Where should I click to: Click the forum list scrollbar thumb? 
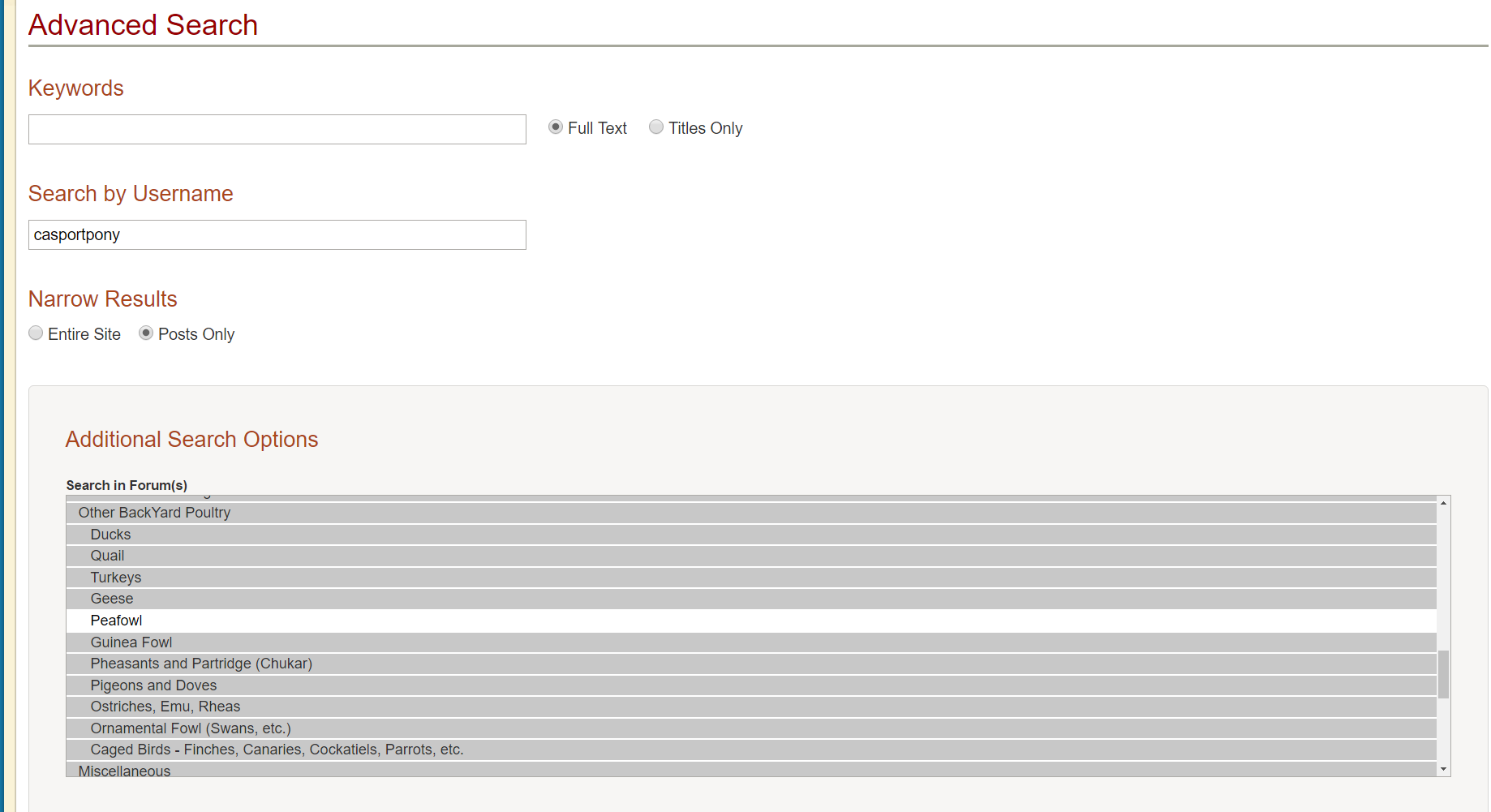[x=1443, y=673]
